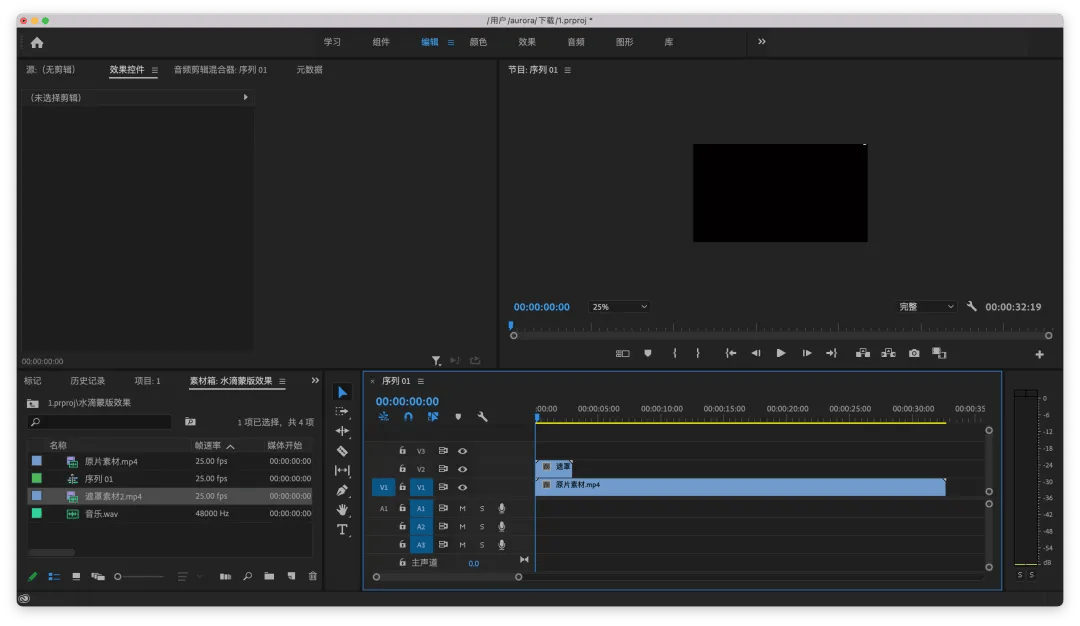Toggle Snap in the timeline
The width and height of the screenshot is (1080, 626).
(408, 417)
